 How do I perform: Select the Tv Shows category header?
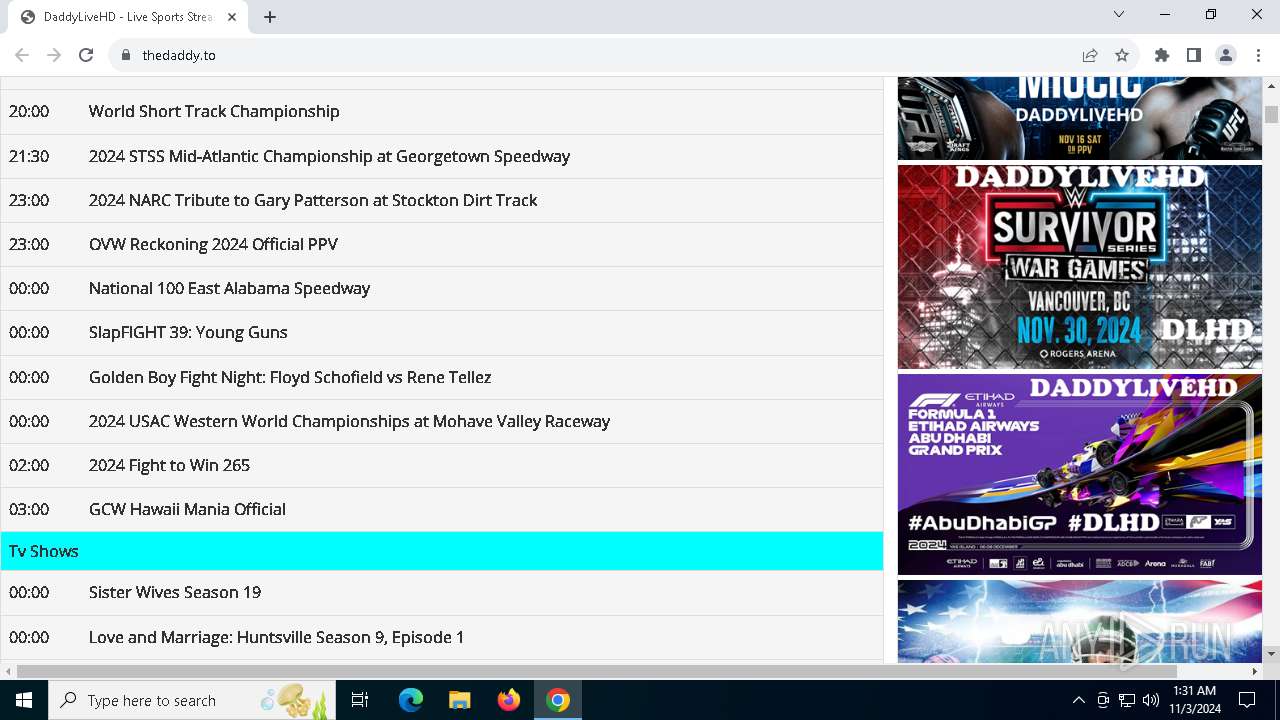pyautogui.click(x=442, y=551)
